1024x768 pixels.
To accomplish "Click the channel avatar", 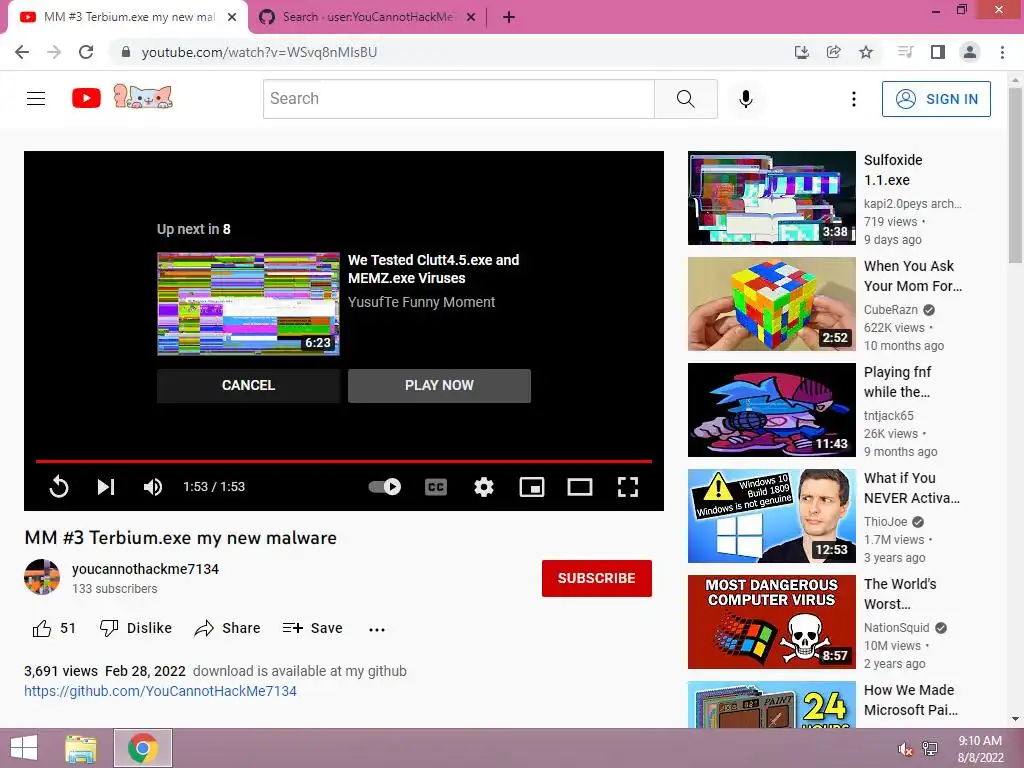I will [x=42, y=577].
